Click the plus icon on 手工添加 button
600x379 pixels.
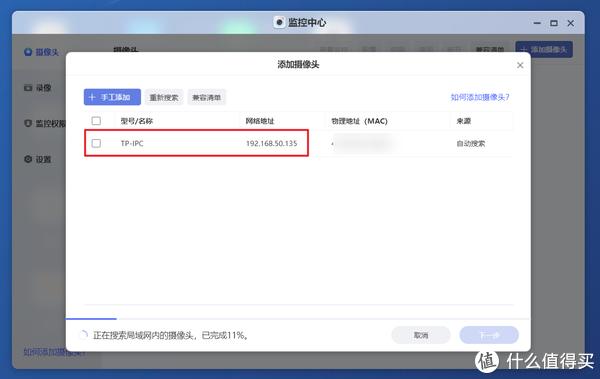point(92,97)
